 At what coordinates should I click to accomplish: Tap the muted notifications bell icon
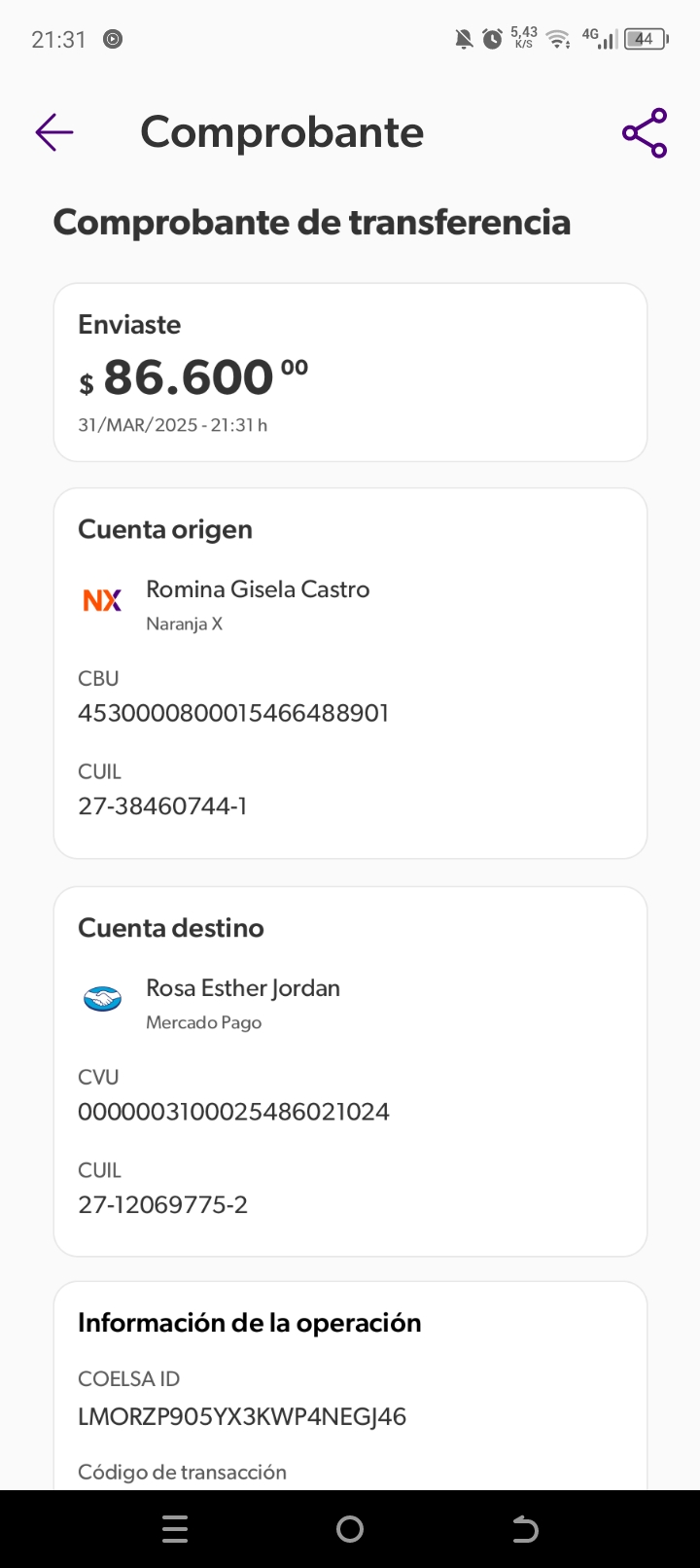coord(464,39)
